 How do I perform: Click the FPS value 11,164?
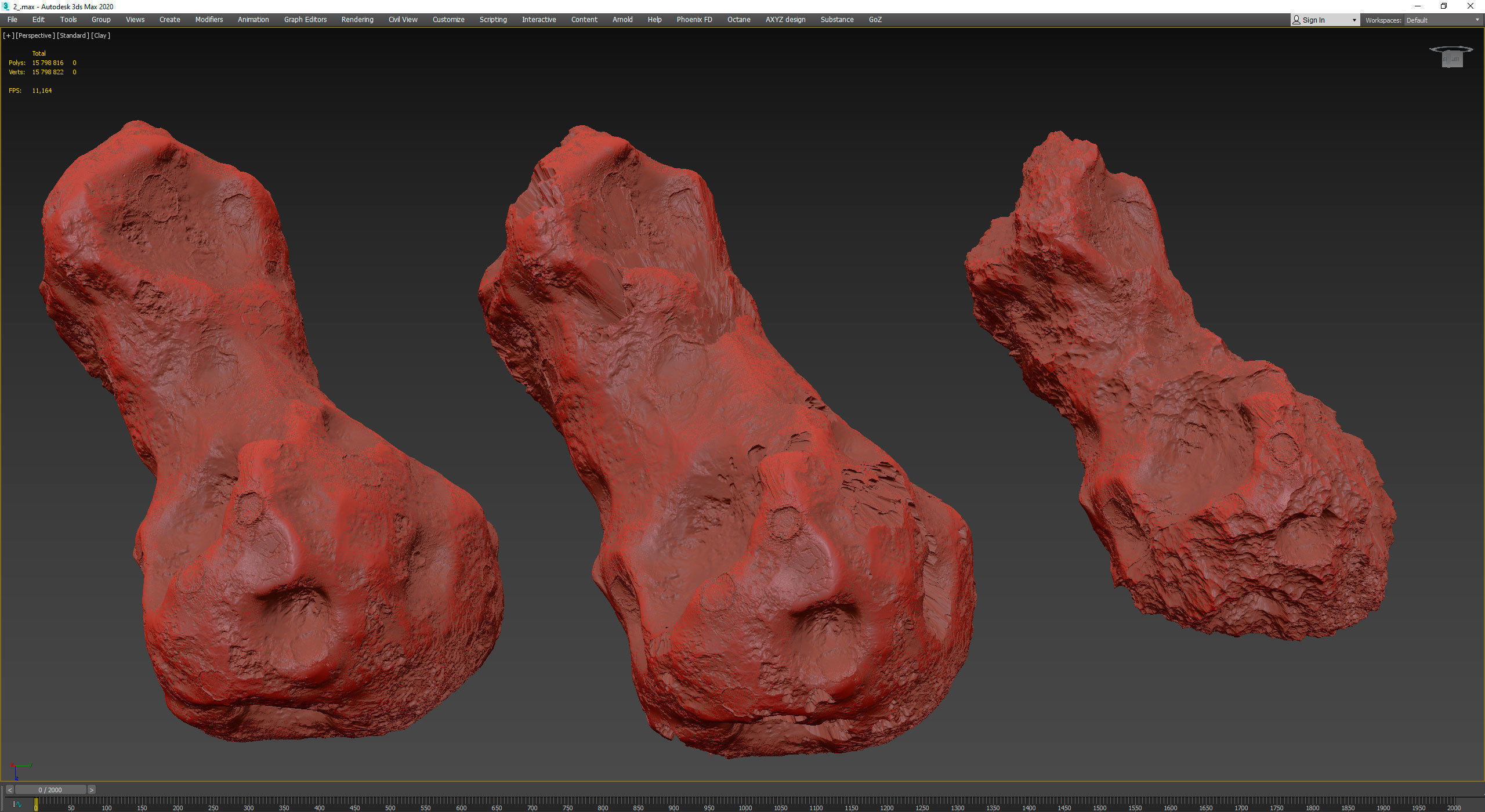(x=42, y=90)
